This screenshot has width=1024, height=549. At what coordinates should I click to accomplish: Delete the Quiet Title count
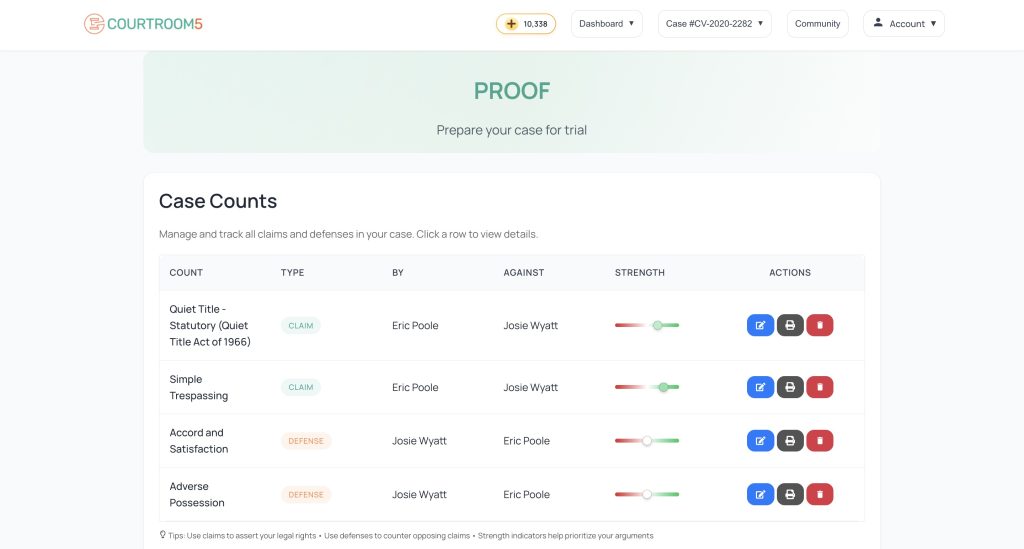(820, 325)
